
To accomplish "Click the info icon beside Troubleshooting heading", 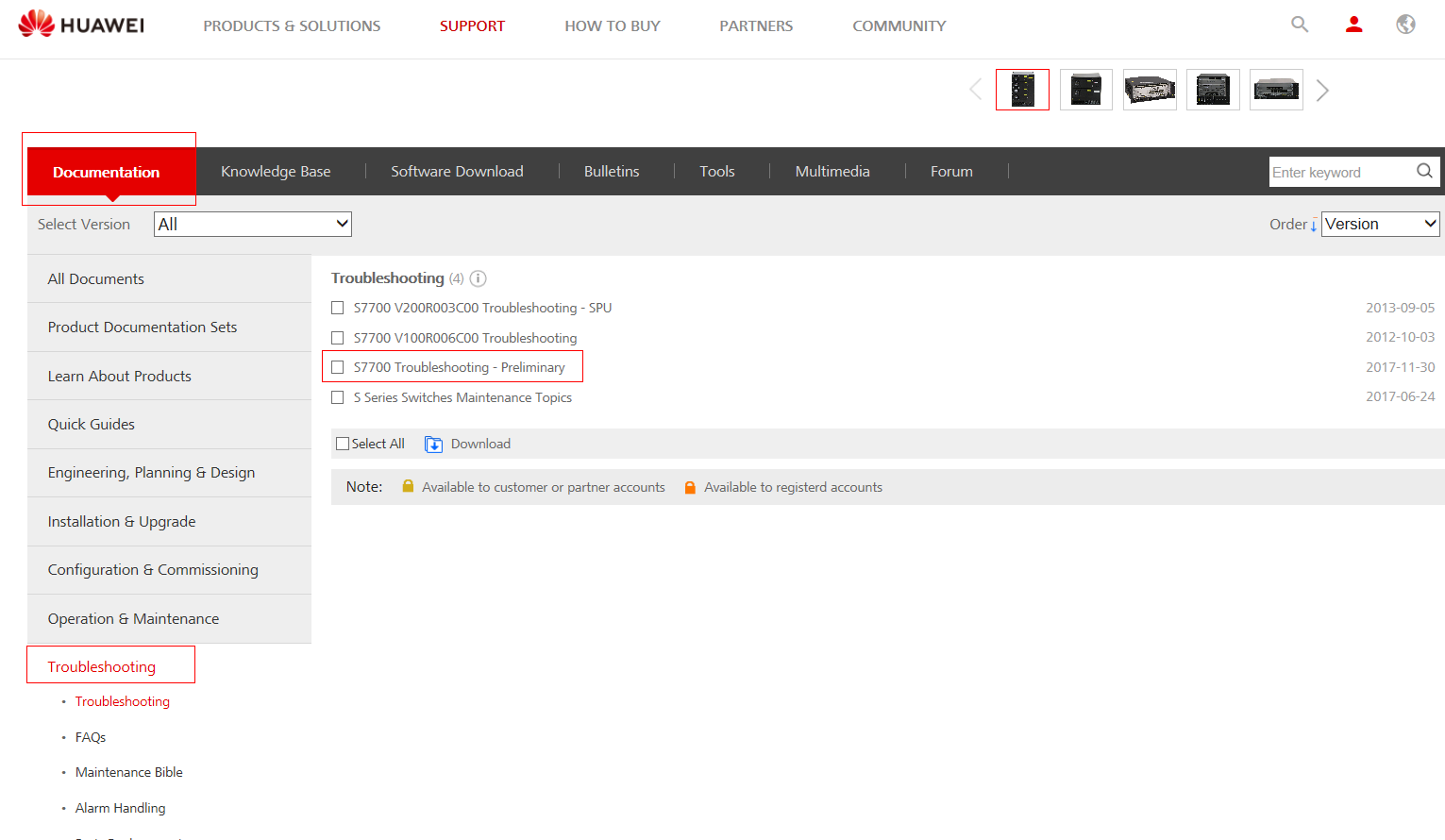I will pos(478,278).
